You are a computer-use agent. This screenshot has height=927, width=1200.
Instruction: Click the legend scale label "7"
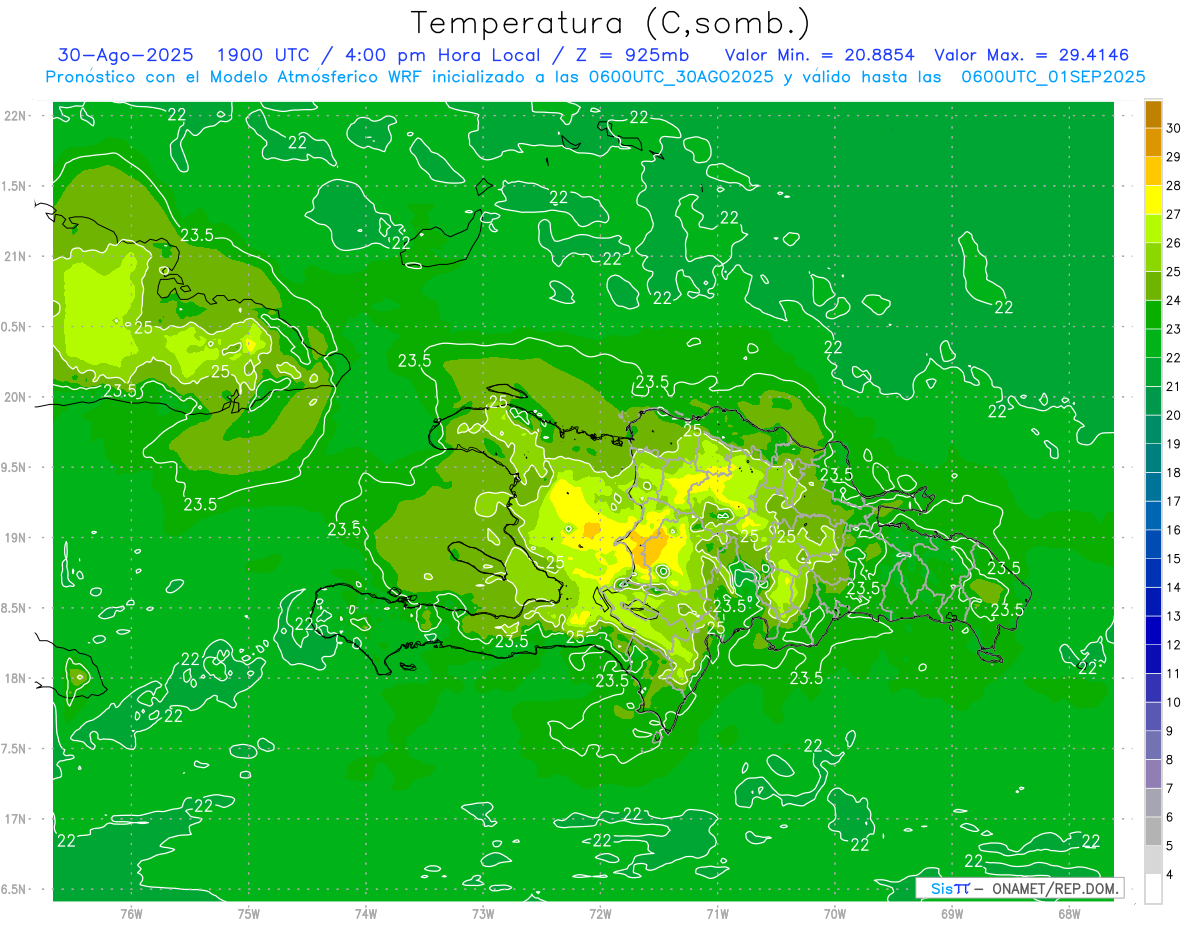click(1171, 789)
